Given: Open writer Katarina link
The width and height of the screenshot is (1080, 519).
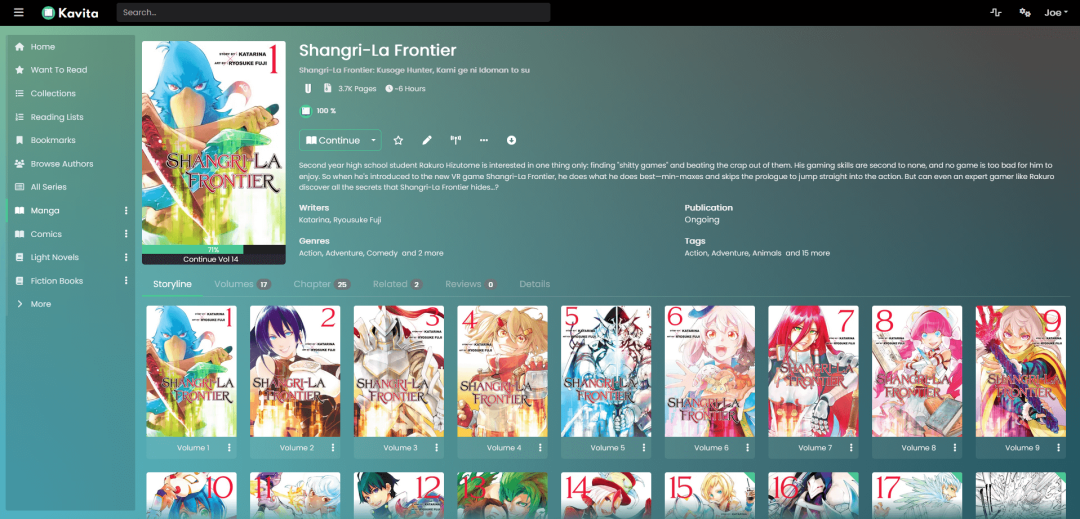Looking at the screenshot, I should pyautogui.click(x=314, y=220).
